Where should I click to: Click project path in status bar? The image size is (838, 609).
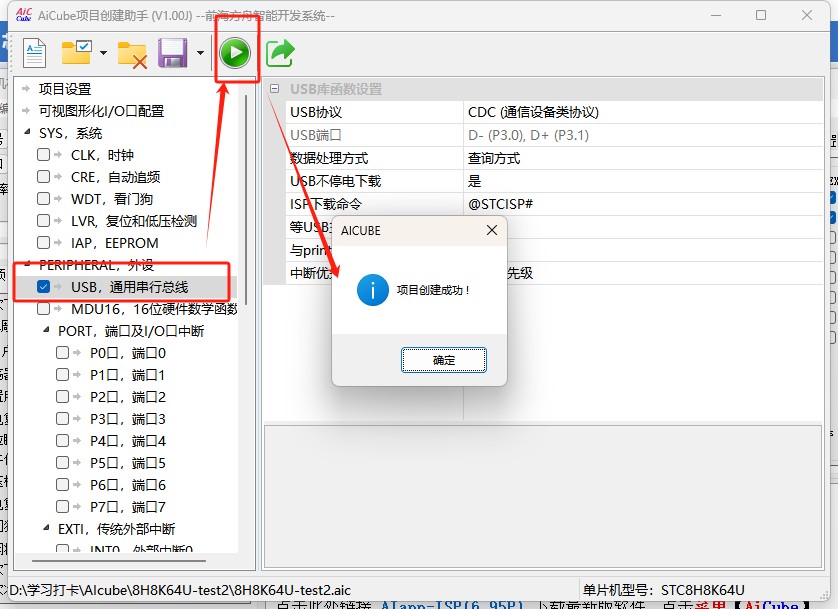click(x=180, y=590)
